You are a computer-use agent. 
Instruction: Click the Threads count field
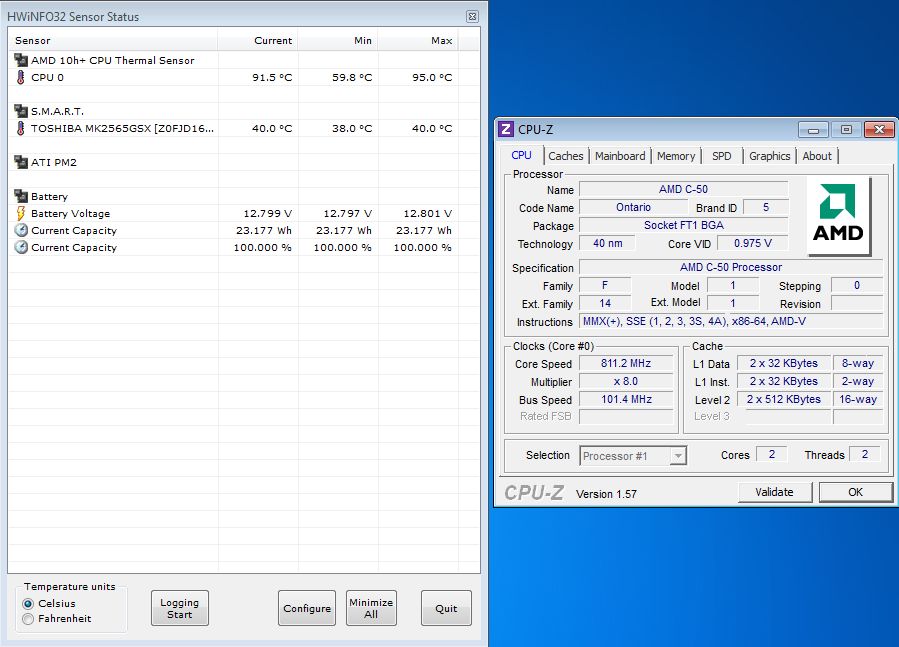865,454
